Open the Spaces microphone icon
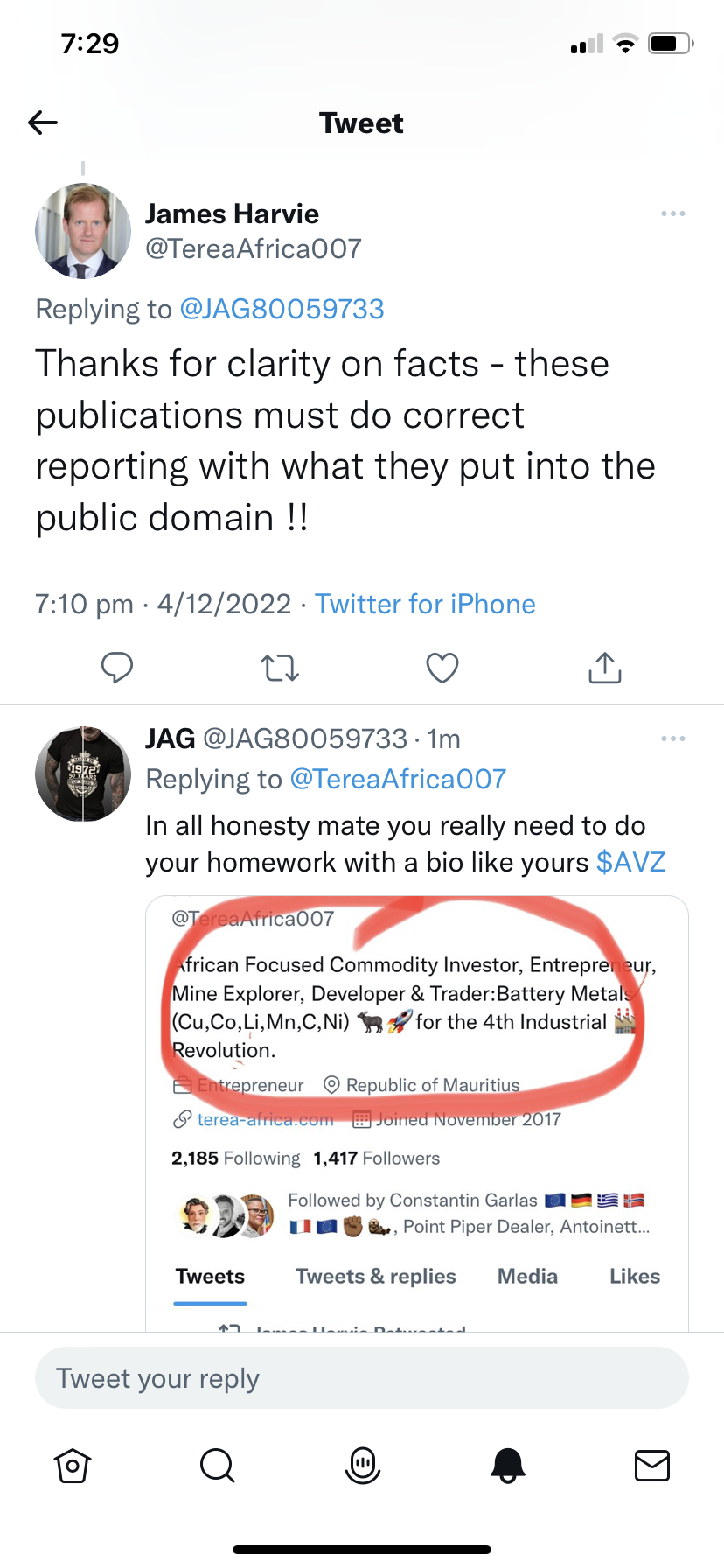The width and height of the screenshot is (724, 1568). [x=362, y=1465]
